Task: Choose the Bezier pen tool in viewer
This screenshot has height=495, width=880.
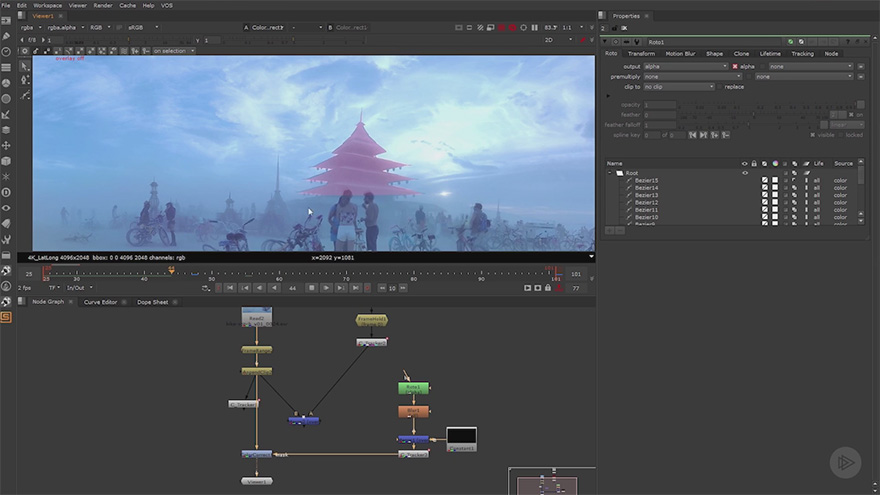Action: click(25, 95)
